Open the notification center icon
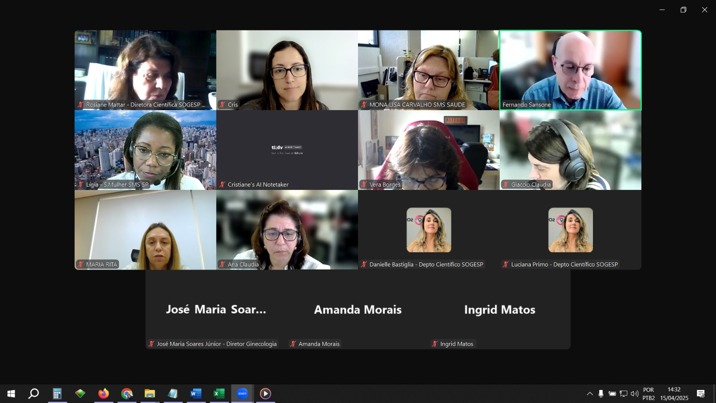The height and width of the screenshot is (403, 716). [701, 393]
